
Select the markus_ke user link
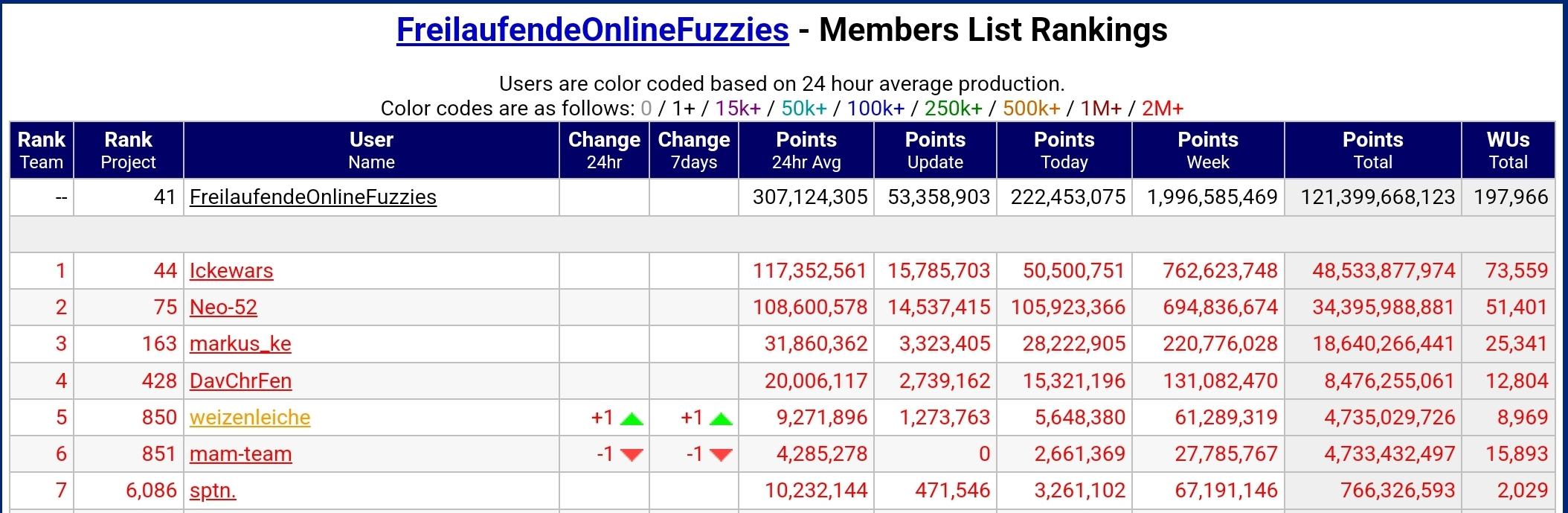240,343
